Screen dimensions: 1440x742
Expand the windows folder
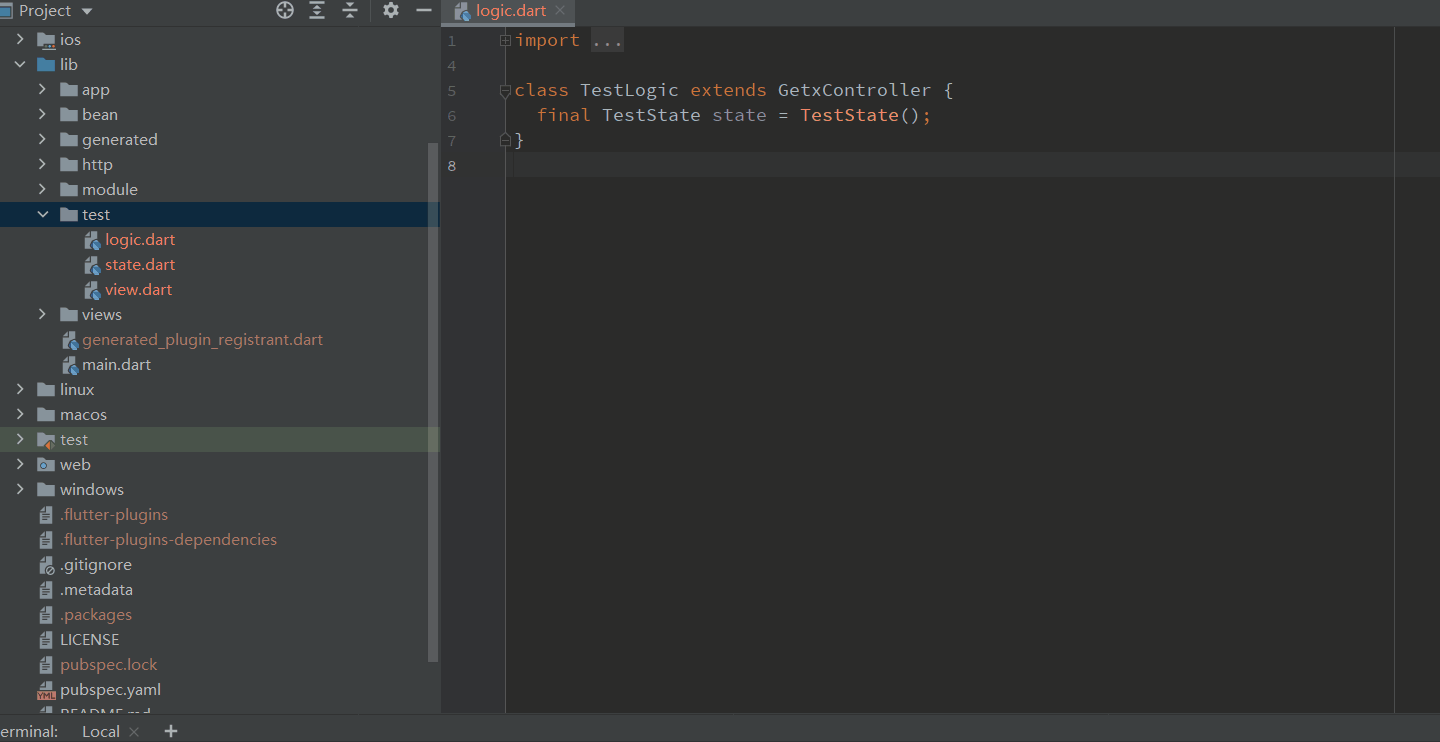(19, 489)
